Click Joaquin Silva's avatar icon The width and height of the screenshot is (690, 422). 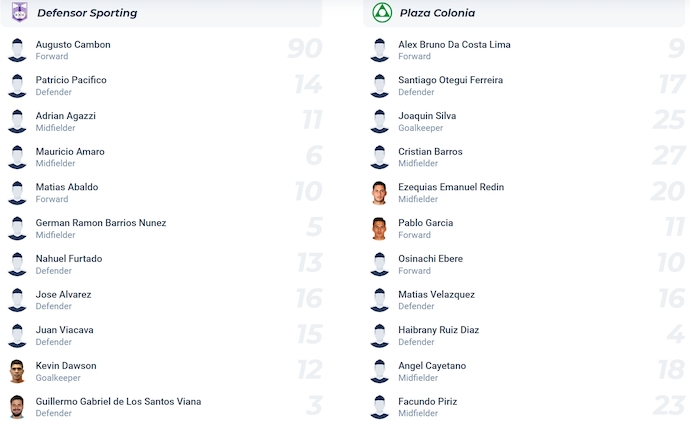pos(379,121)
